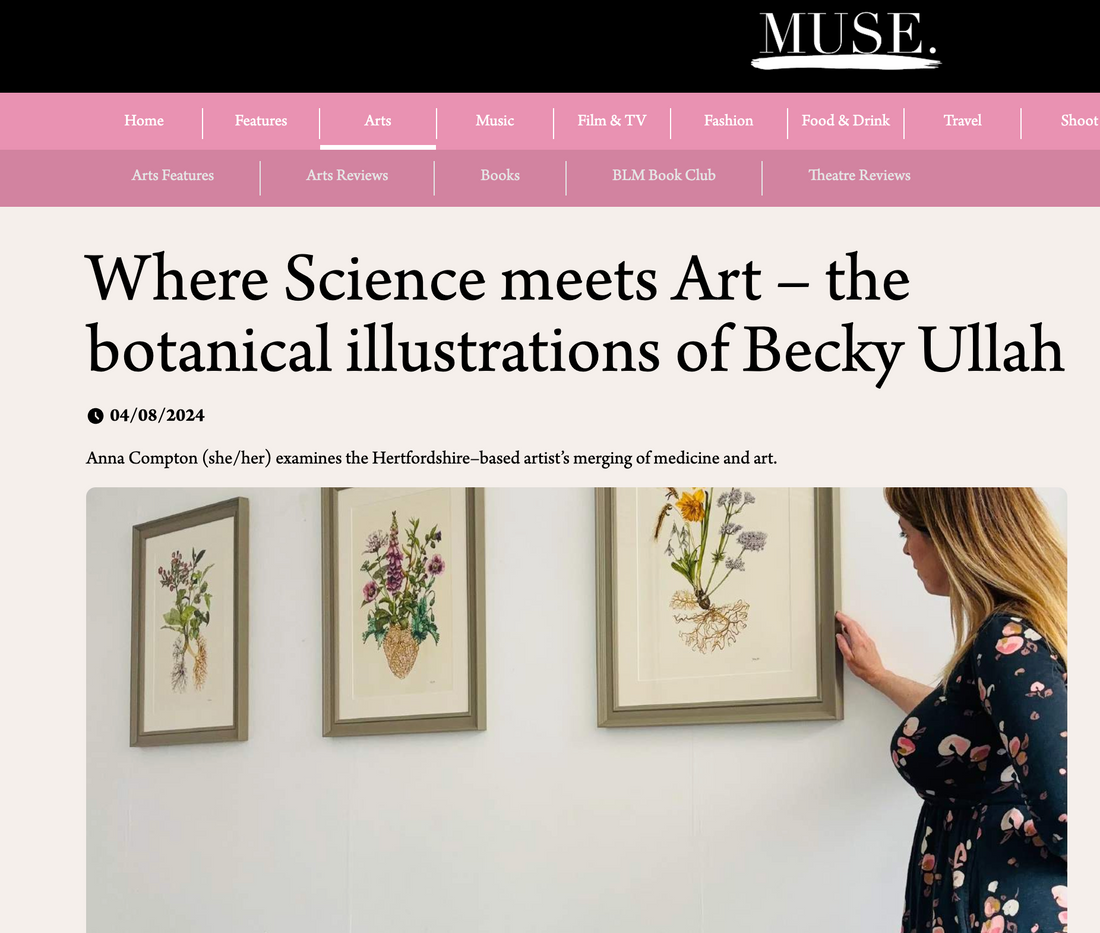Click the article's gallery photo
1100x933 pixels.
point(576,710)
